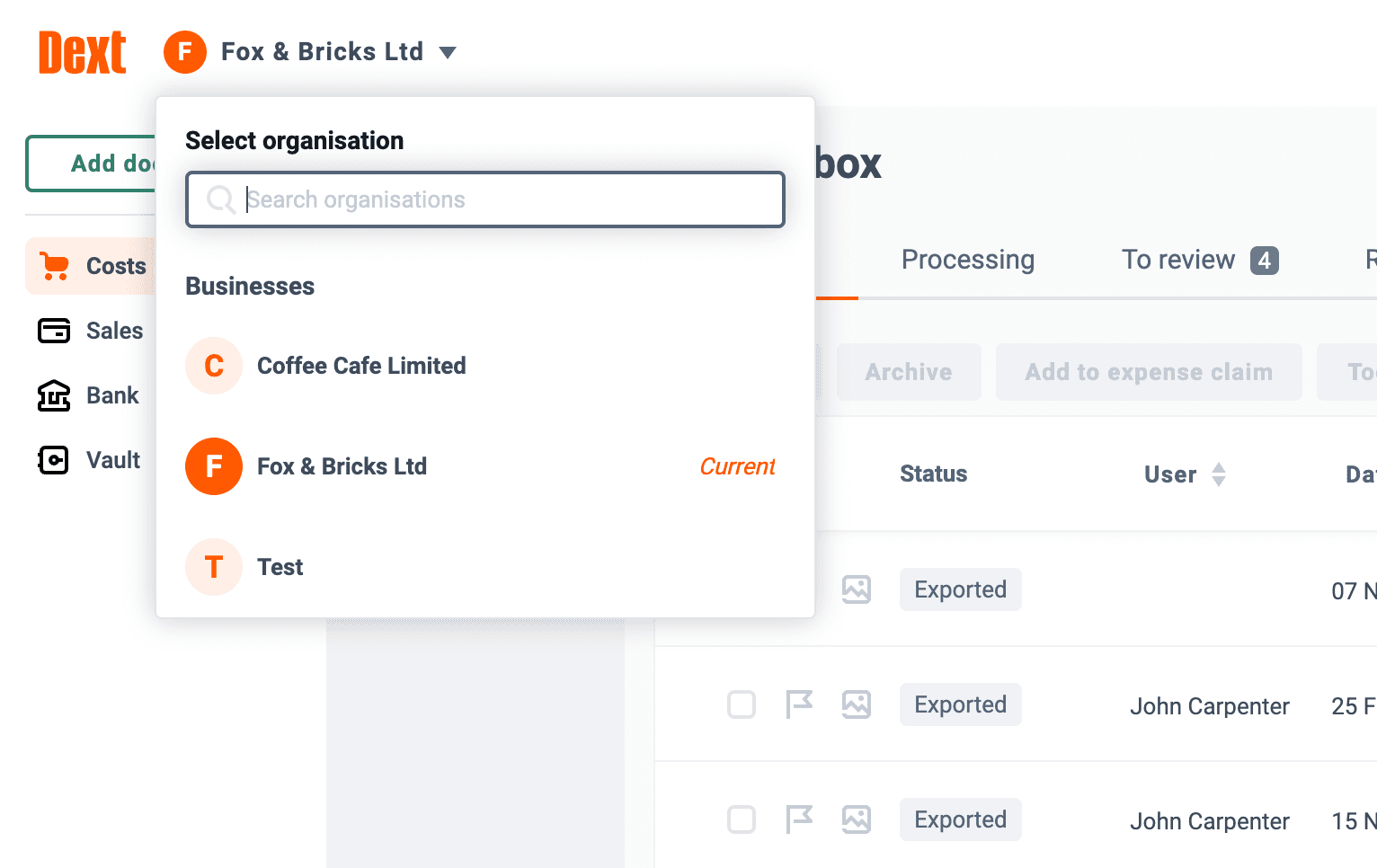Click the Dext logo
1377x868 pixels.
[x=82, y=52]
